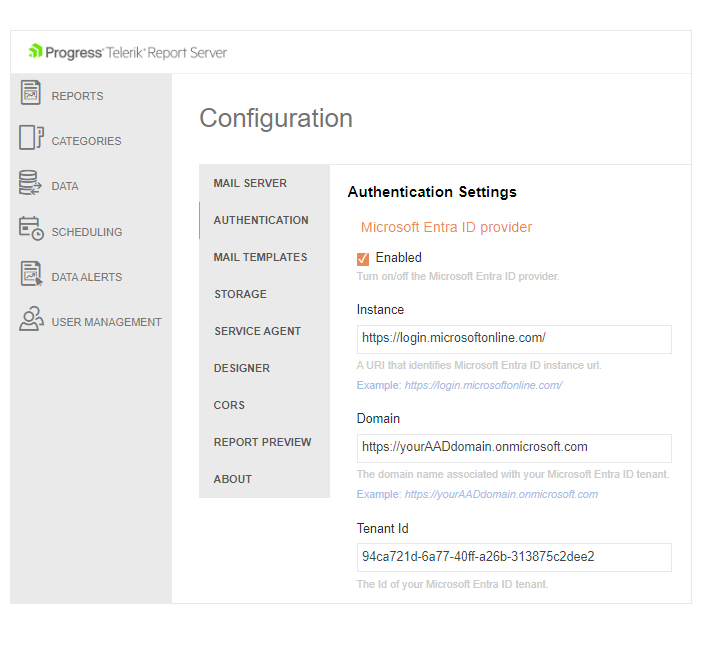
Task: Click the Domain field label
Action: (378, 419)
